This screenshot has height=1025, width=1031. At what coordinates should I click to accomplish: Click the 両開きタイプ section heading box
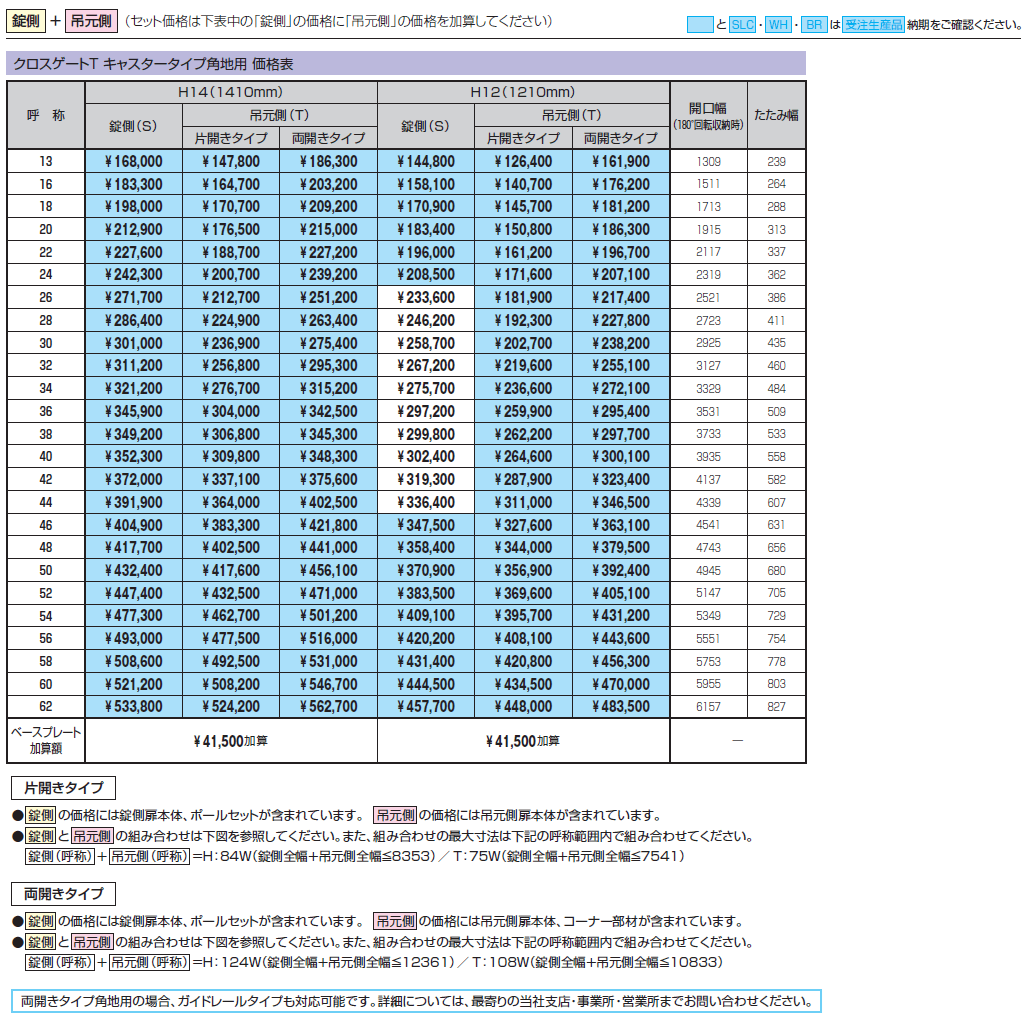[x=63, y=895]
